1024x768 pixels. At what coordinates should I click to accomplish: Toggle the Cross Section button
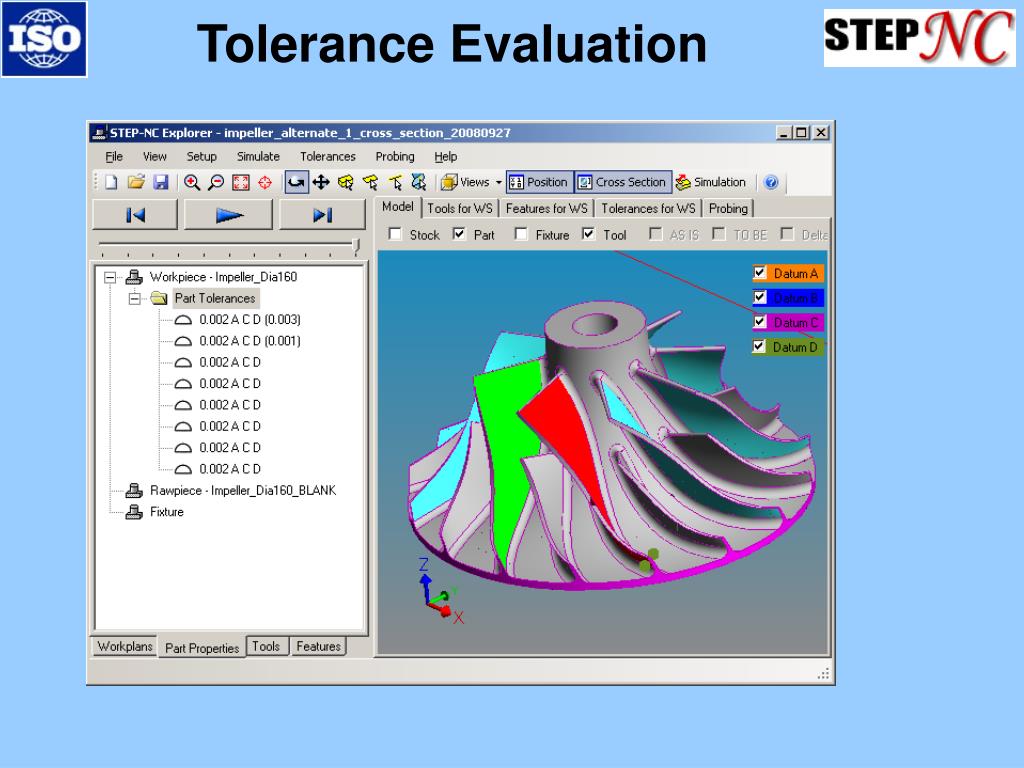pos(623,182)
